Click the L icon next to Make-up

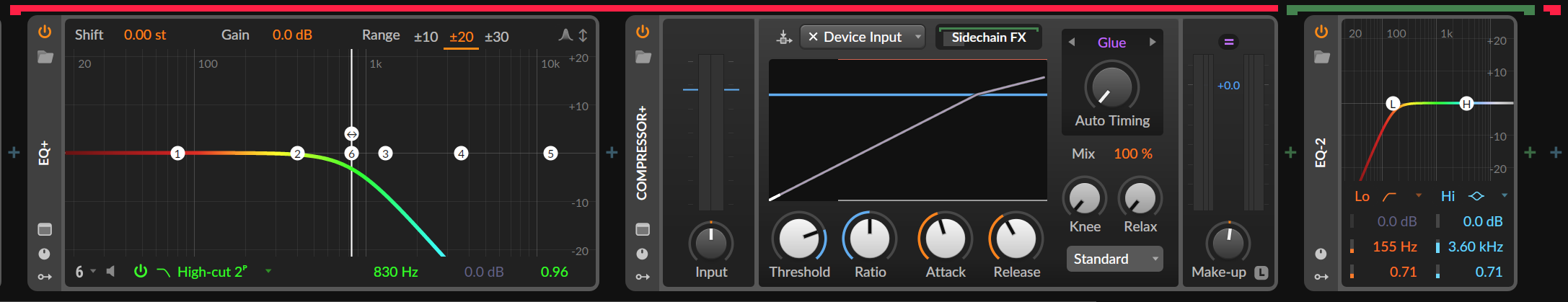coord(1261,272)
